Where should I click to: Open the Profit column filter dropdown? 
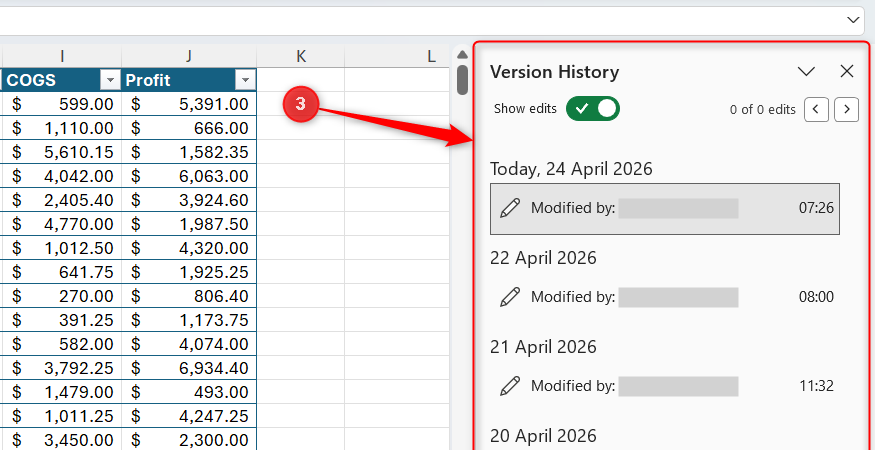[245, 81]
